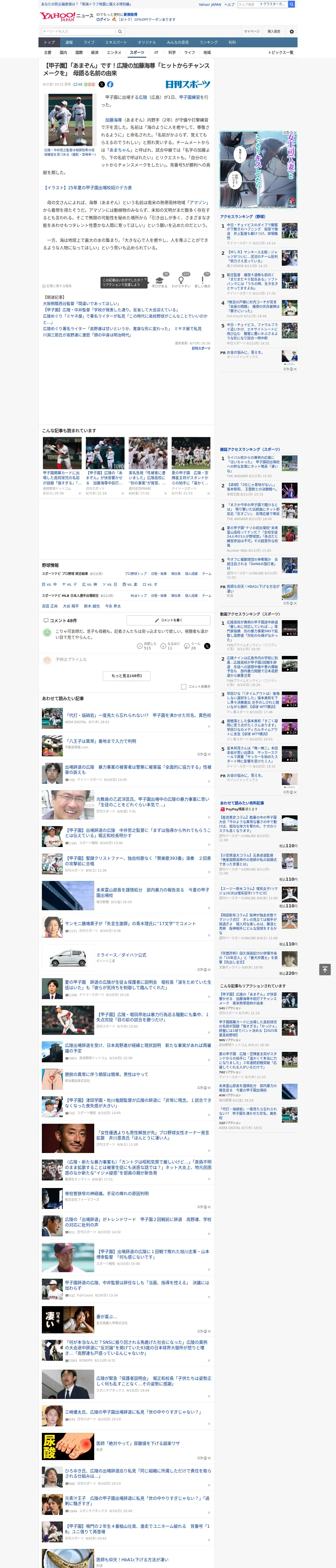Open the 【イラスト】25年夏の甲子園出場校紹介デカ表 link
Screen dimensions: 336x1568
[87, 187]
